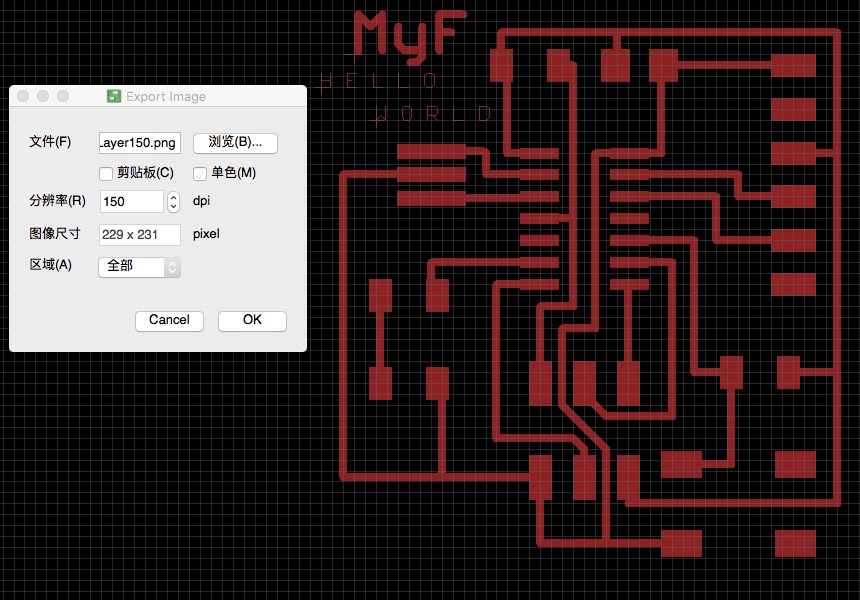The height and width of the screenshot is (600, 860).
Task: Click the WORLD text on the board
Action: point(433,114)
